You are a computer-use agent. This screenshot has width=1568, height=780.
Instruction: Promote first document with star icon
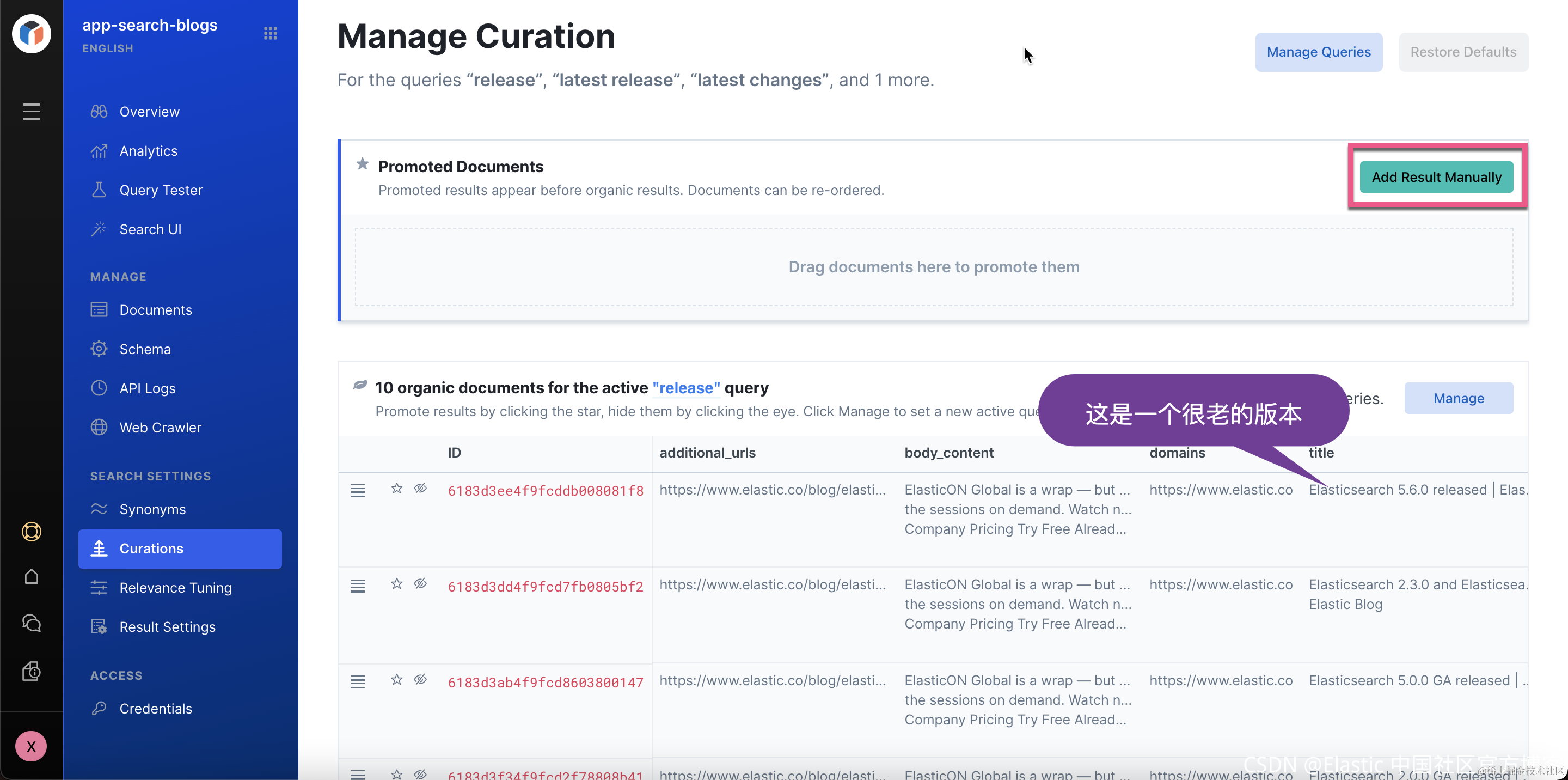tap(397, 489)
